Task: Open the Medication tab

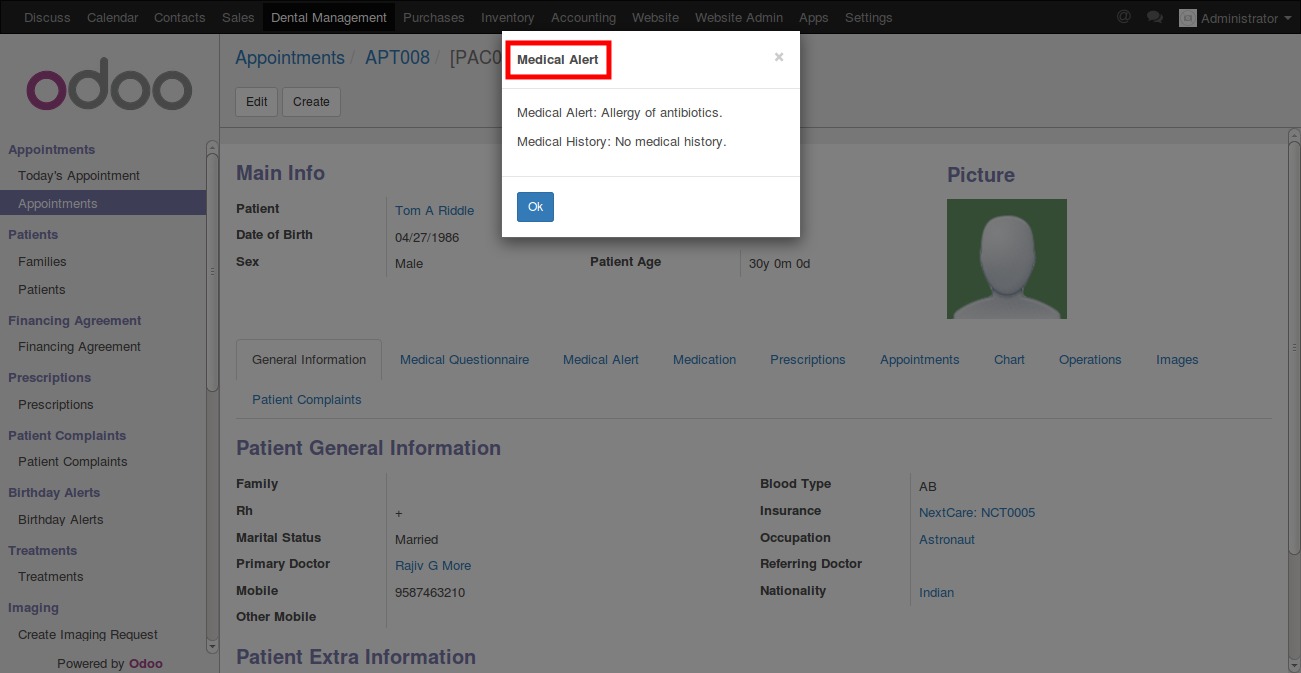Action: coord(704,360)
